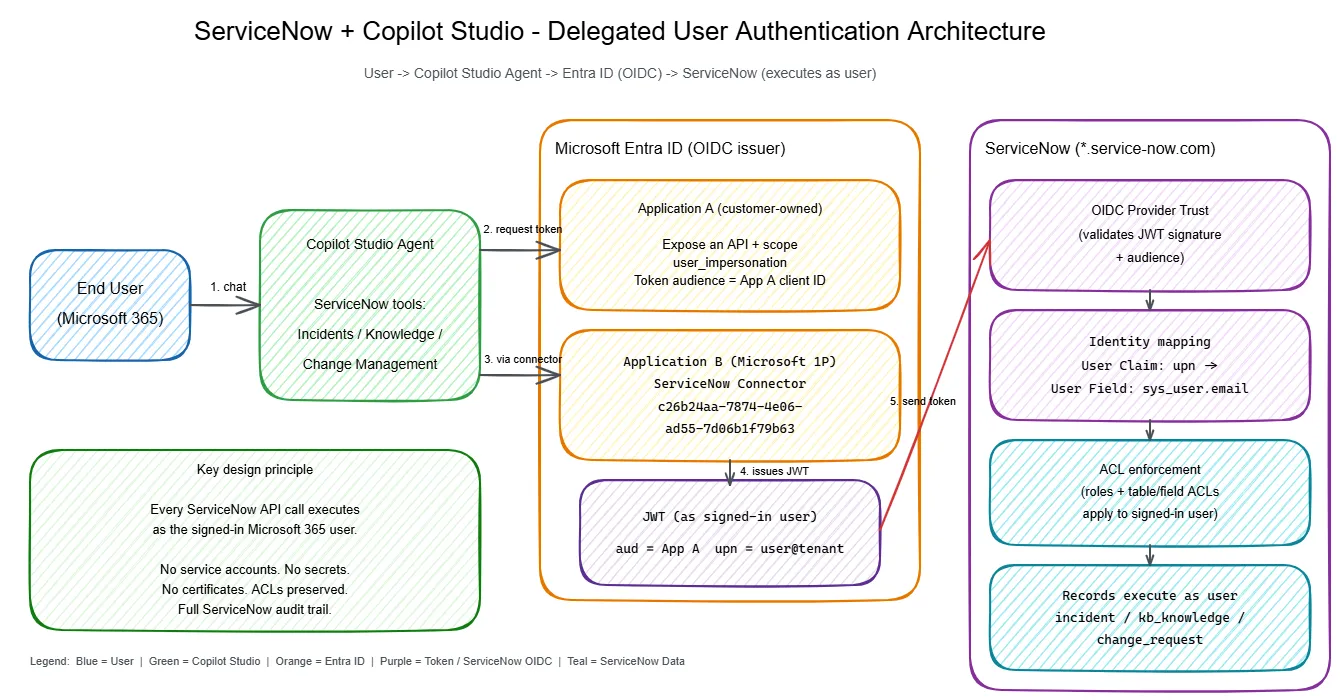Click 'Expose an API + scope' text

point(730,245)
